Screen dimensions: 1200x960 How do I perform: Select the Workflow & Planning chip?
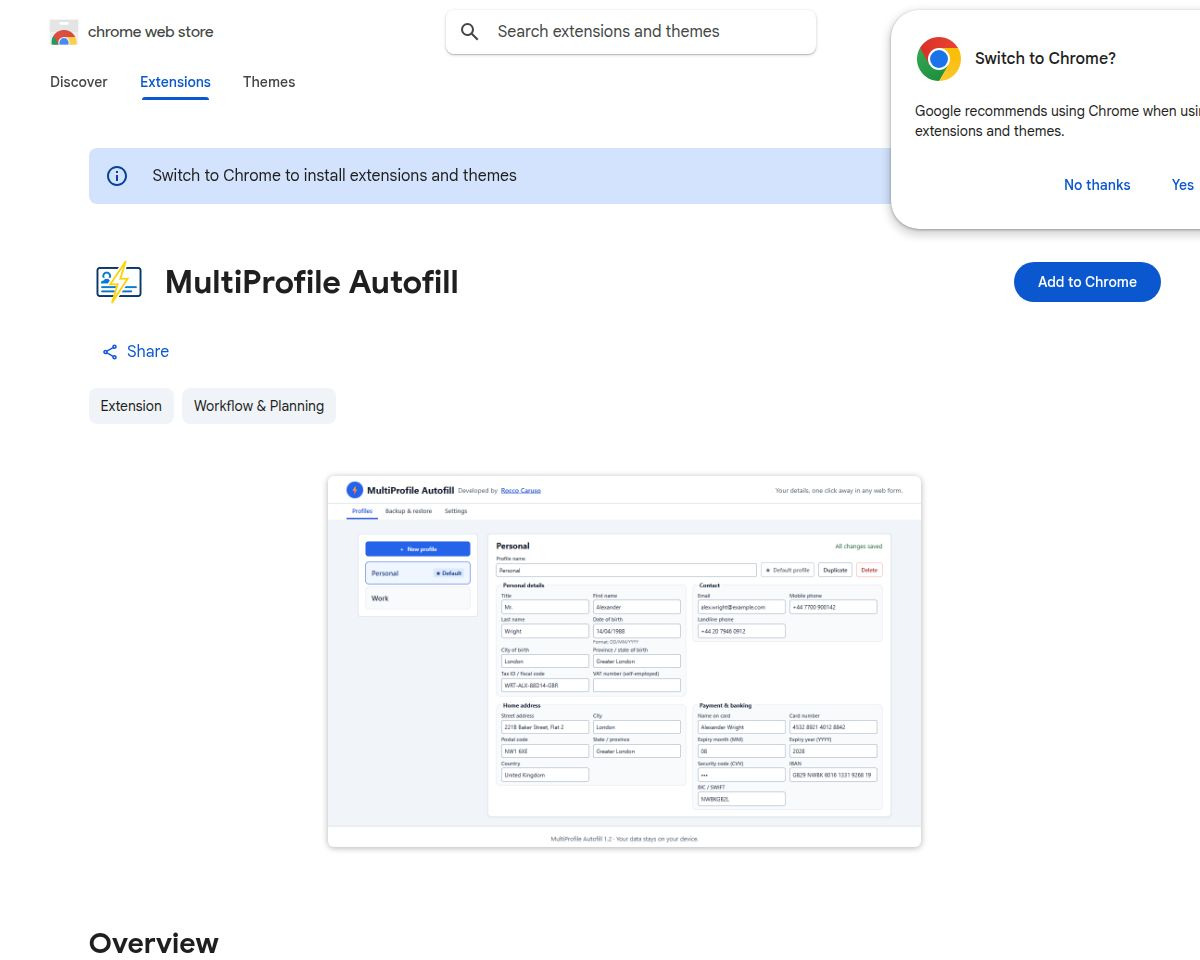coord(259,406)
